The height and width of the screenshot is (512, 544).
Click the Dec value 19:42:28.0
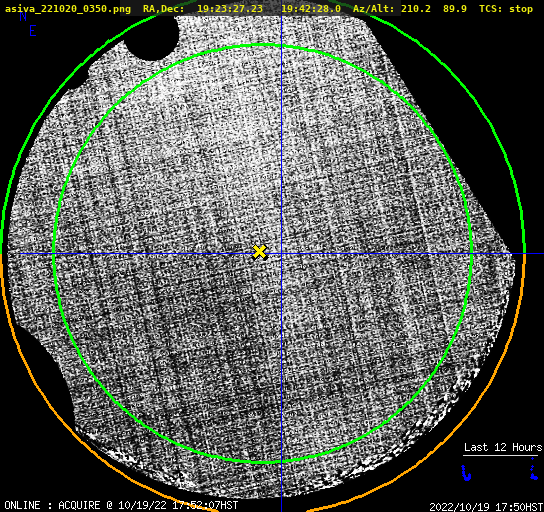coord(311,9)
